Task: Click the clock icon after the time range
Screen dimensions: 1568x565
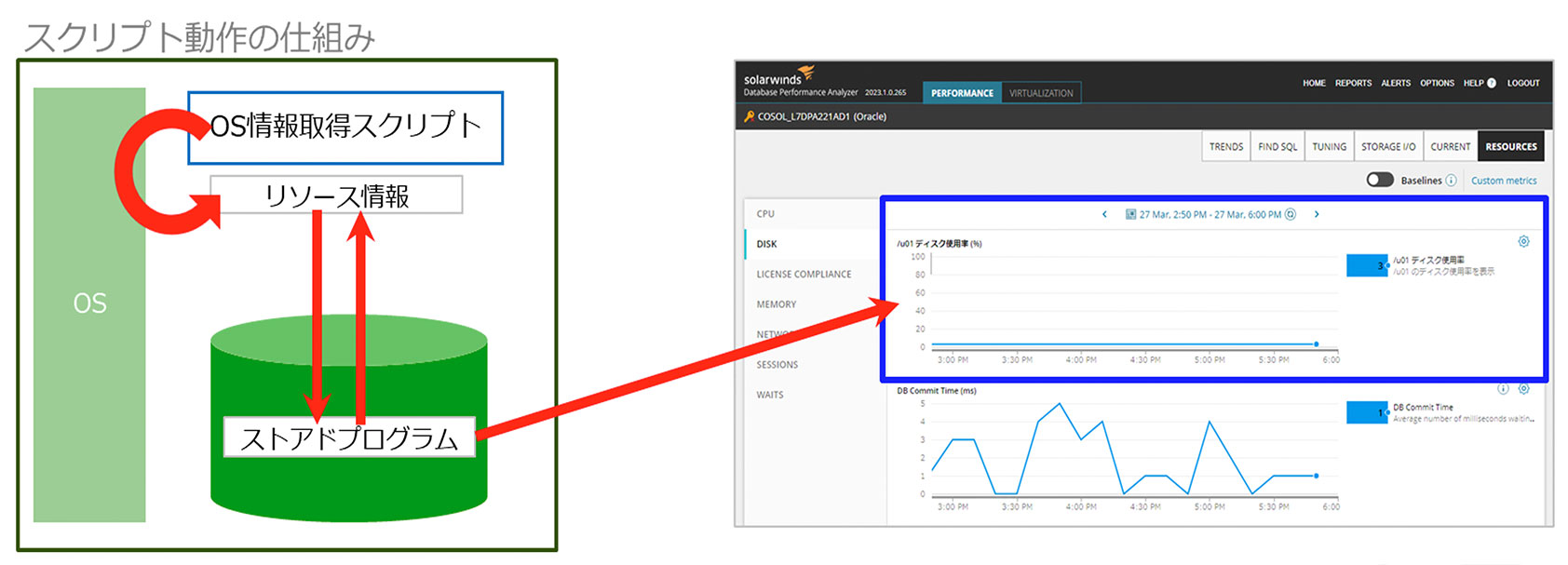Action: [1291, 214]
